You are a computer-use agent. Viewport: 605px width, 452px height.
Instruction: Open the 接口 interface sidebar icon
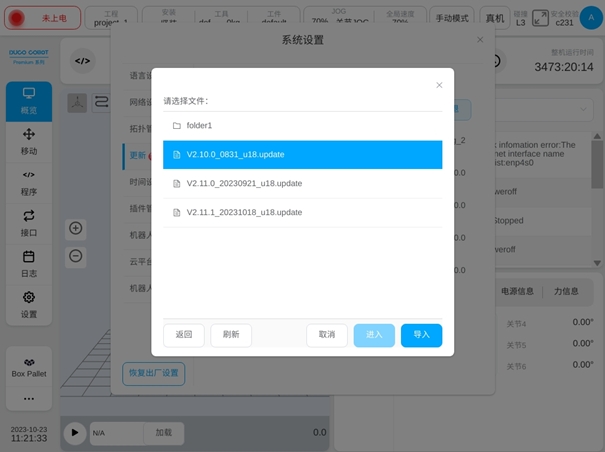[29, 223]
